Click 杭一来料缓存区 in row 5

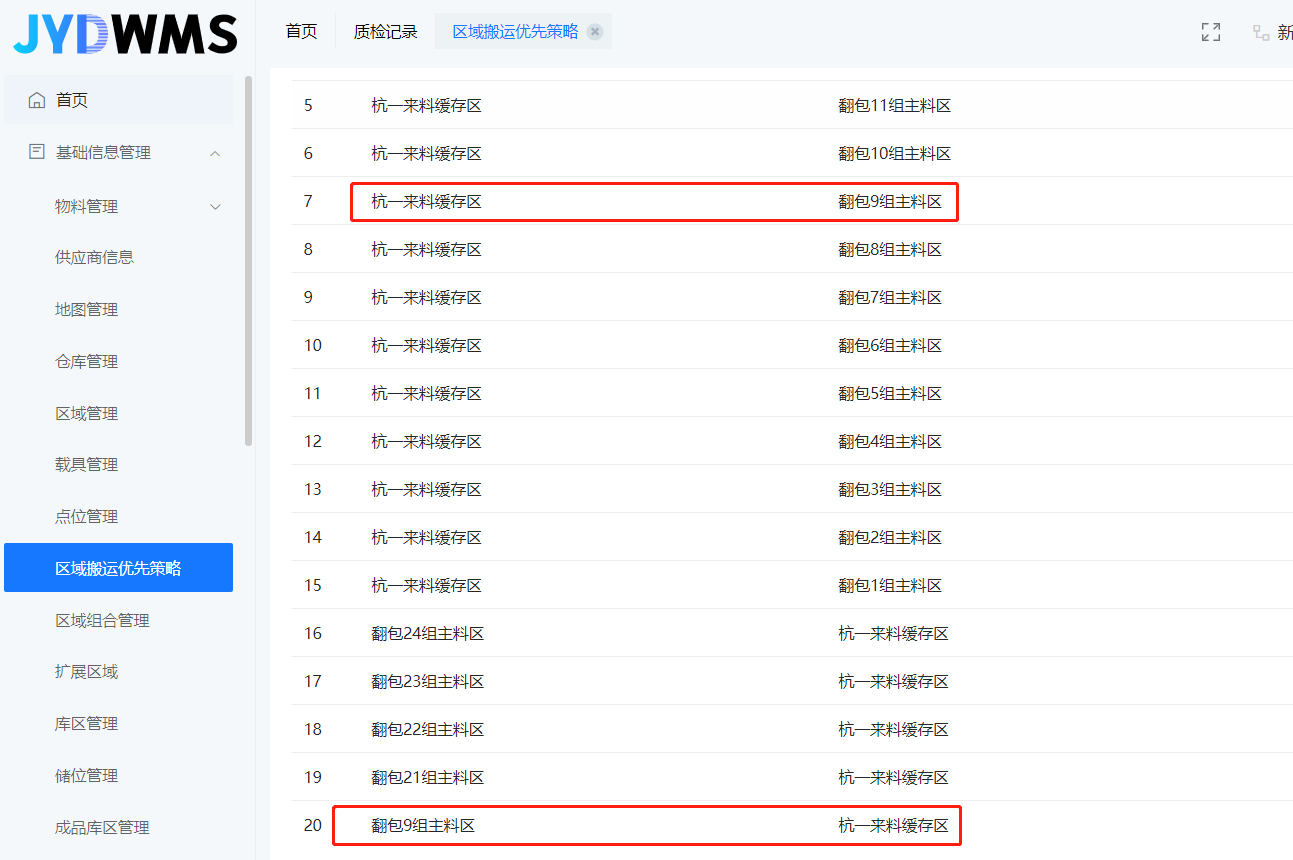tap(426, 105)
